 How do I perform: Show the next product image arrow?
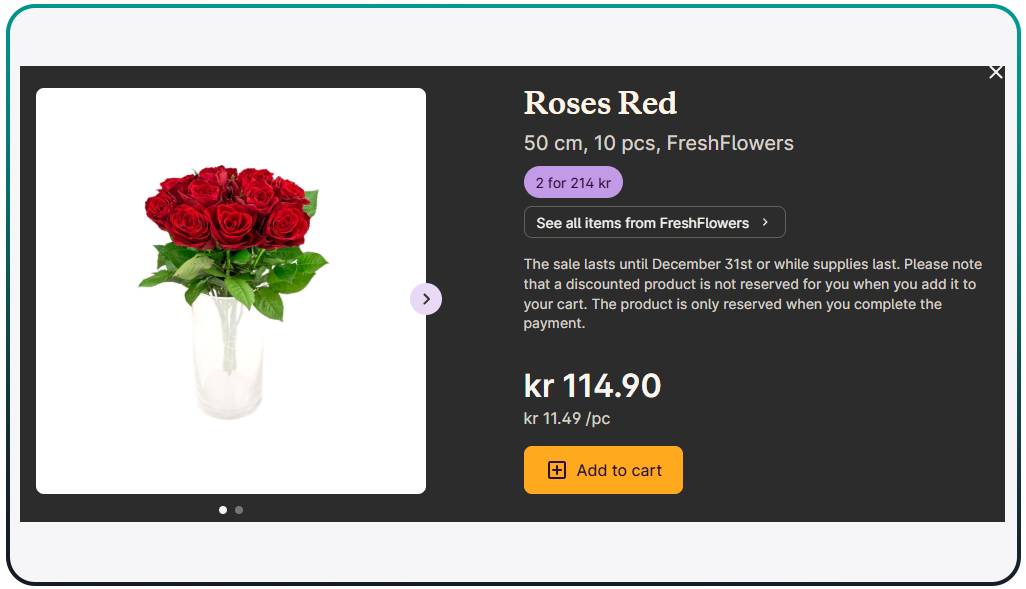coord(426,299)
